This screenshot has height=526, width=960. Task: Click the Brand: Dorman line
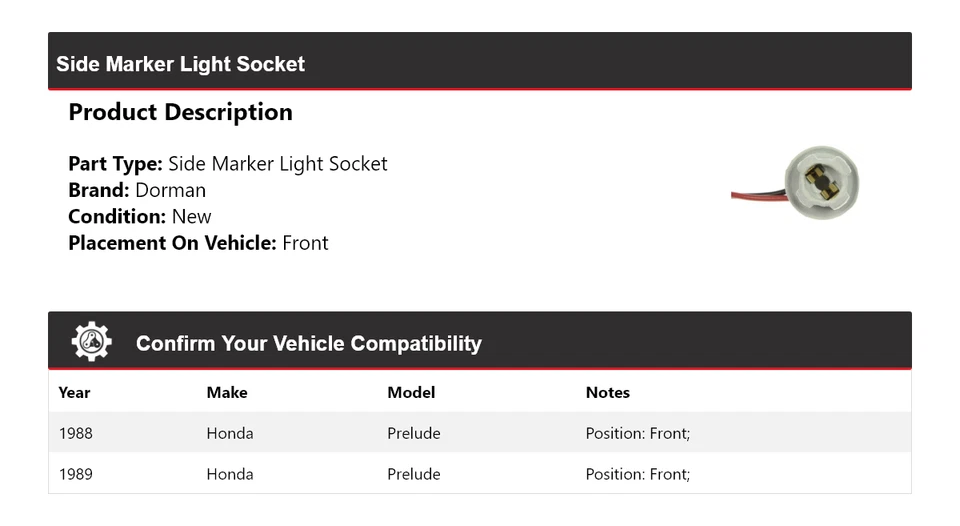[x=137, y=190]
